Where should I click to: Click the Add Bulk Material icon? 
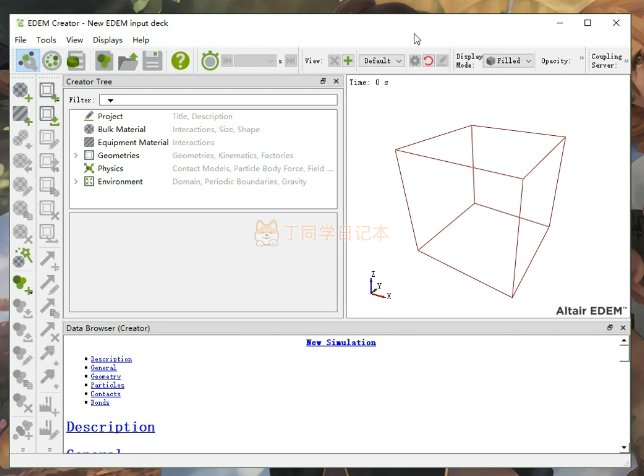(23, 92)
